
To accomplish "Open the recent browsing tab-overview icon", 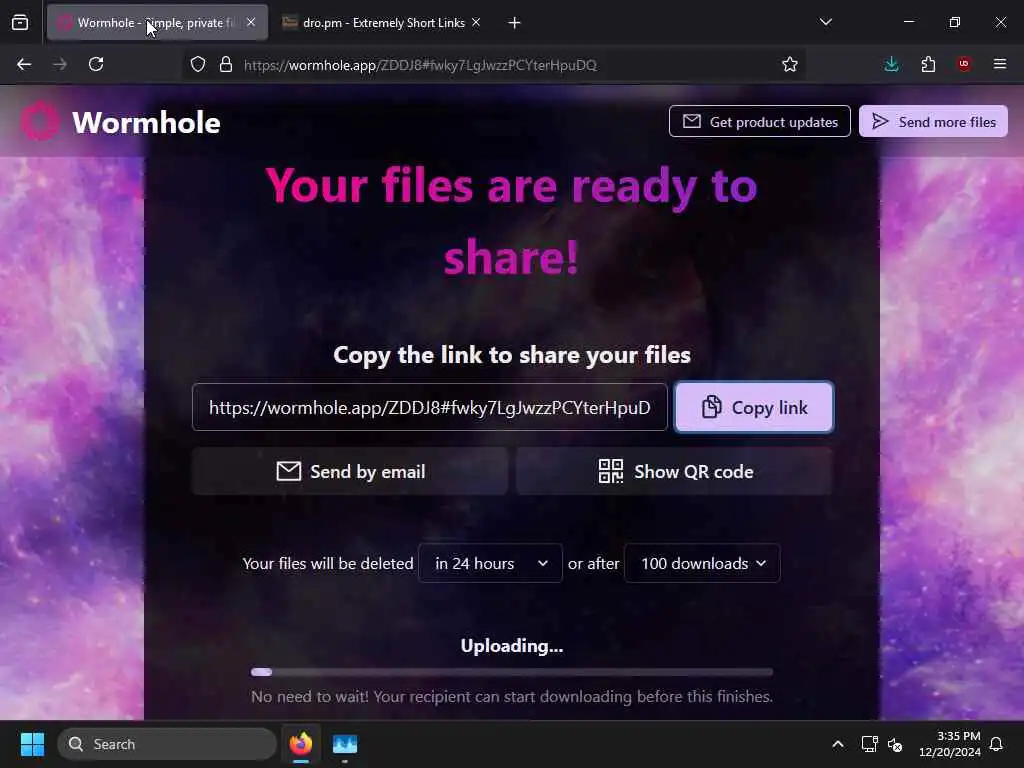I will 20,23.
